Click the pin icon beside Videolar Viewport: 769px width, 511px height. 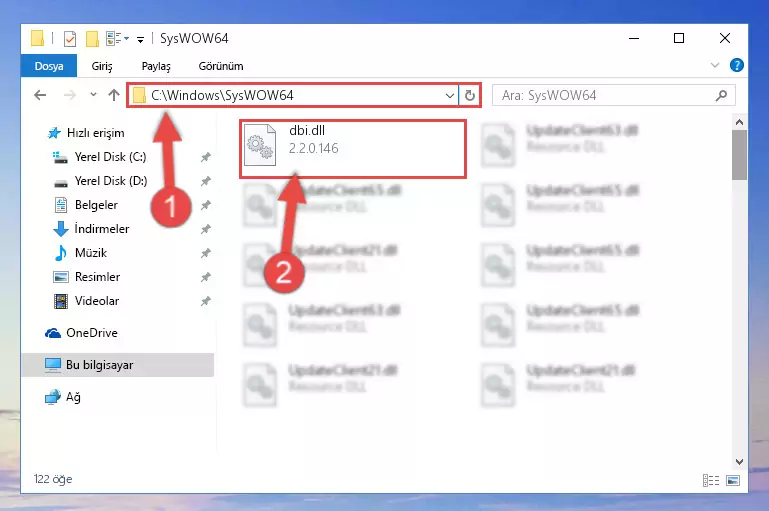click(x=205, y=301)
